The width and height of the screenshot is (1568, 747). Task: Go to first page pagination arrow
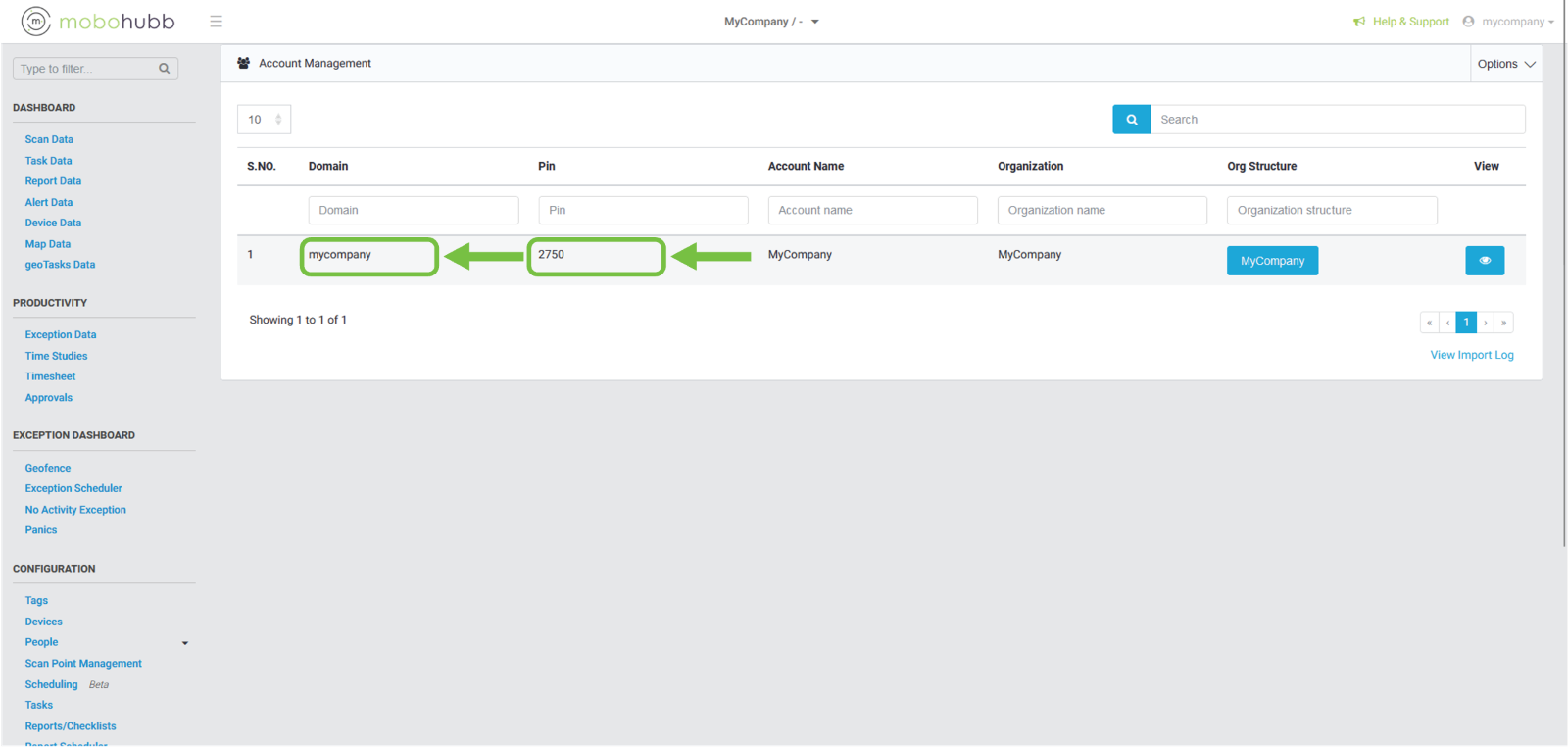(1429, 323)
